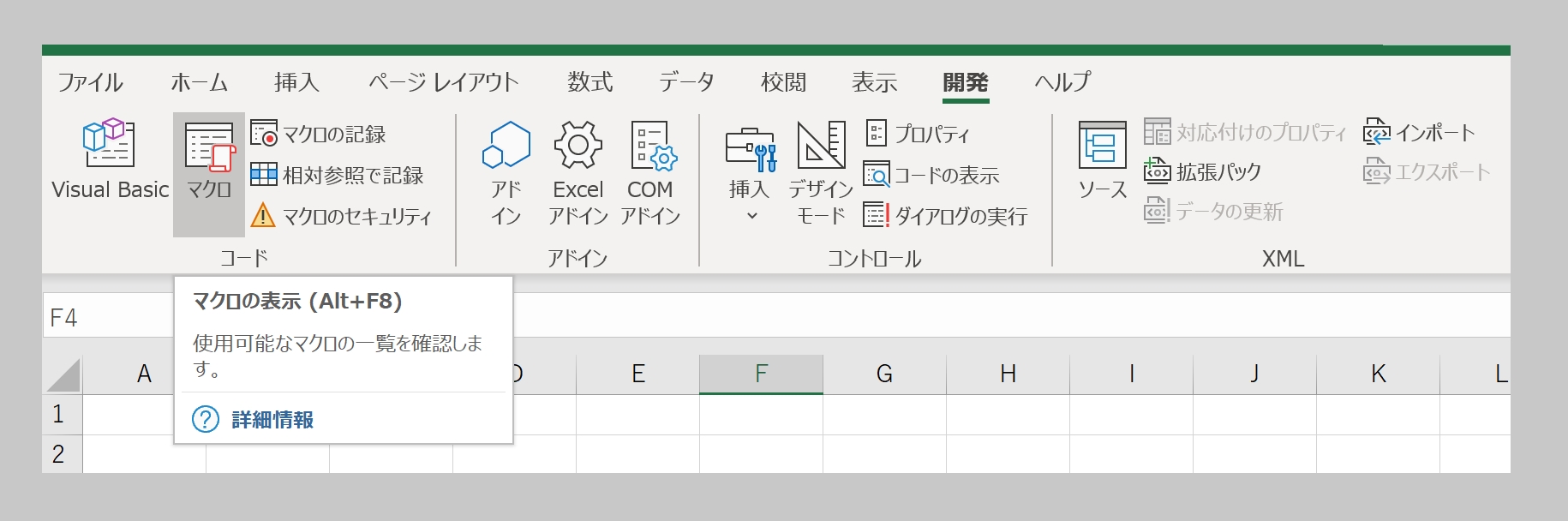Click cell F1

click(x=761, y=415)
